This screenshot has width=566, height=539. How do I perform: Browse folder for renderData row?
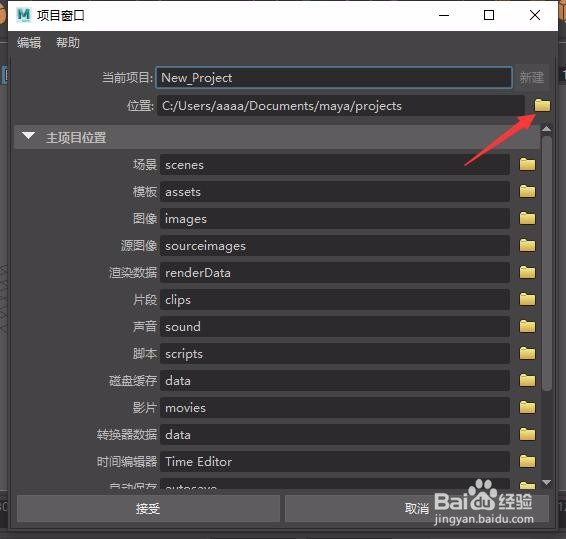[527, 273]
